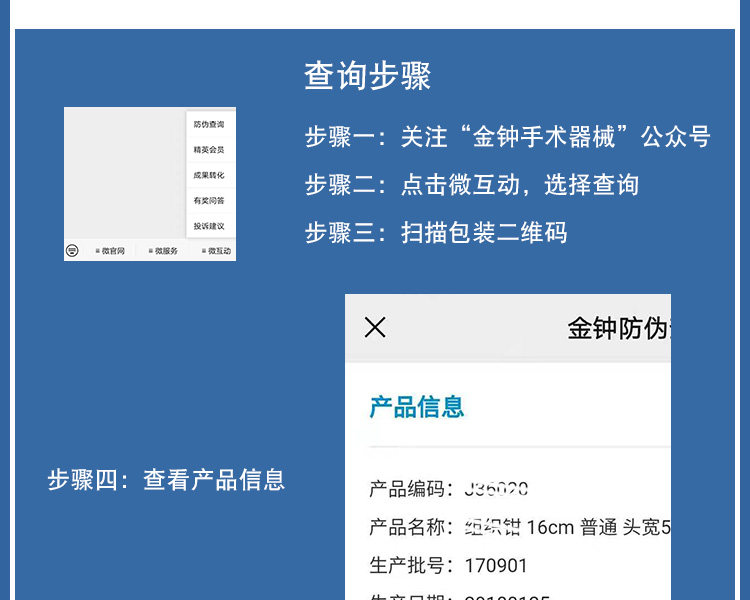This screenshot has width=750, height=600.
Task: Click the WeChat menu screenshot thumbnail
Action: pos(150,184)
